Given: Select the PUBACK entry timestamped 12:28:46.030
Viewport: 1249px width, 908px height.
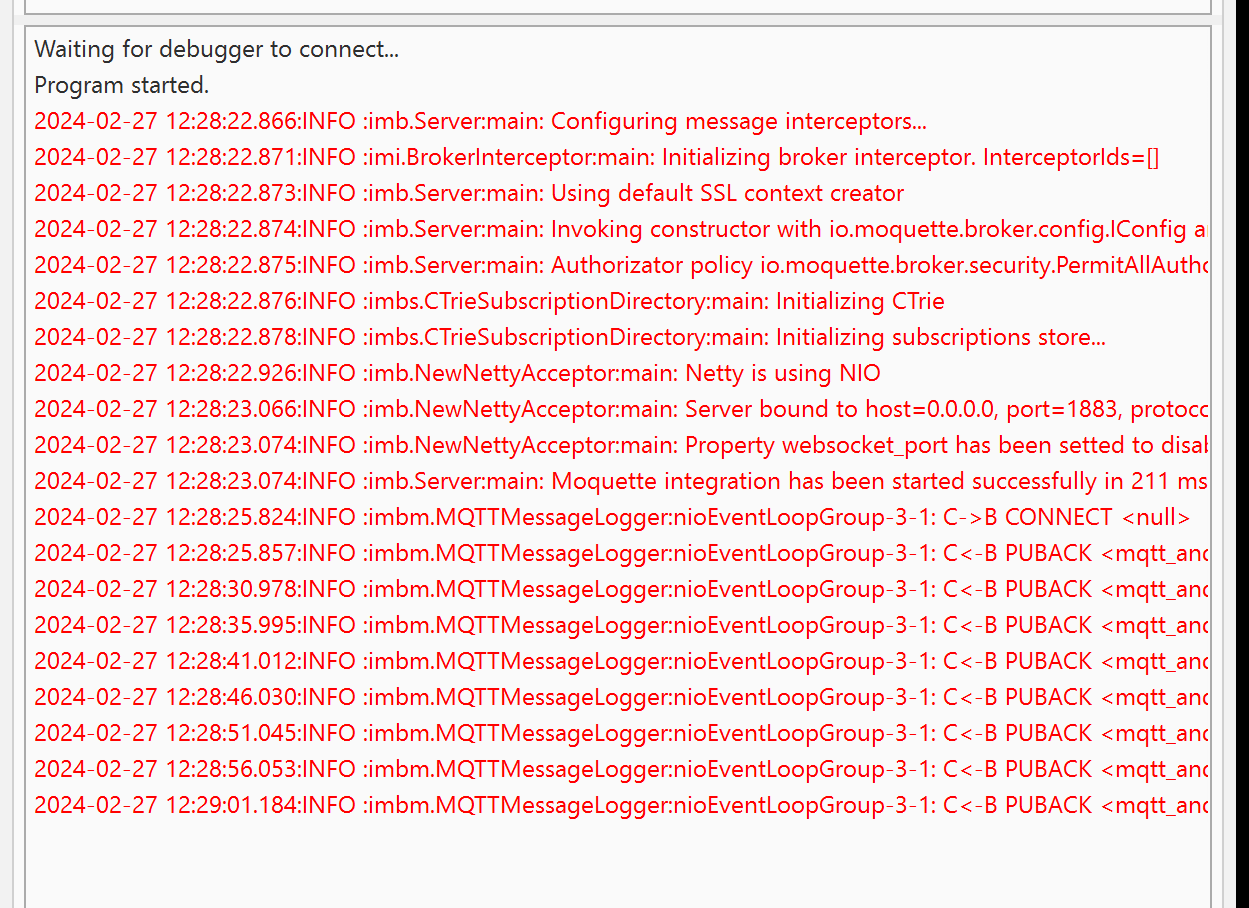Looking at the screenshot, I should [620, 697].
